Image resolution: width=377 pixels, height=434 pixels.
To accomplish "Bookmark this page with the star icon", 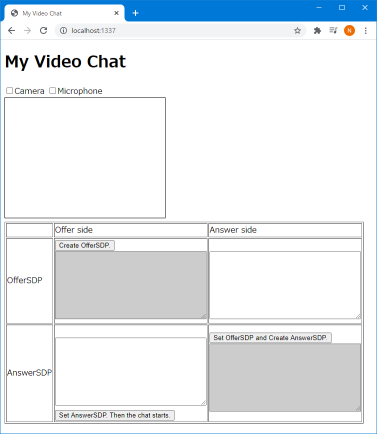I will pyautogui.click(x=297, y=31).
